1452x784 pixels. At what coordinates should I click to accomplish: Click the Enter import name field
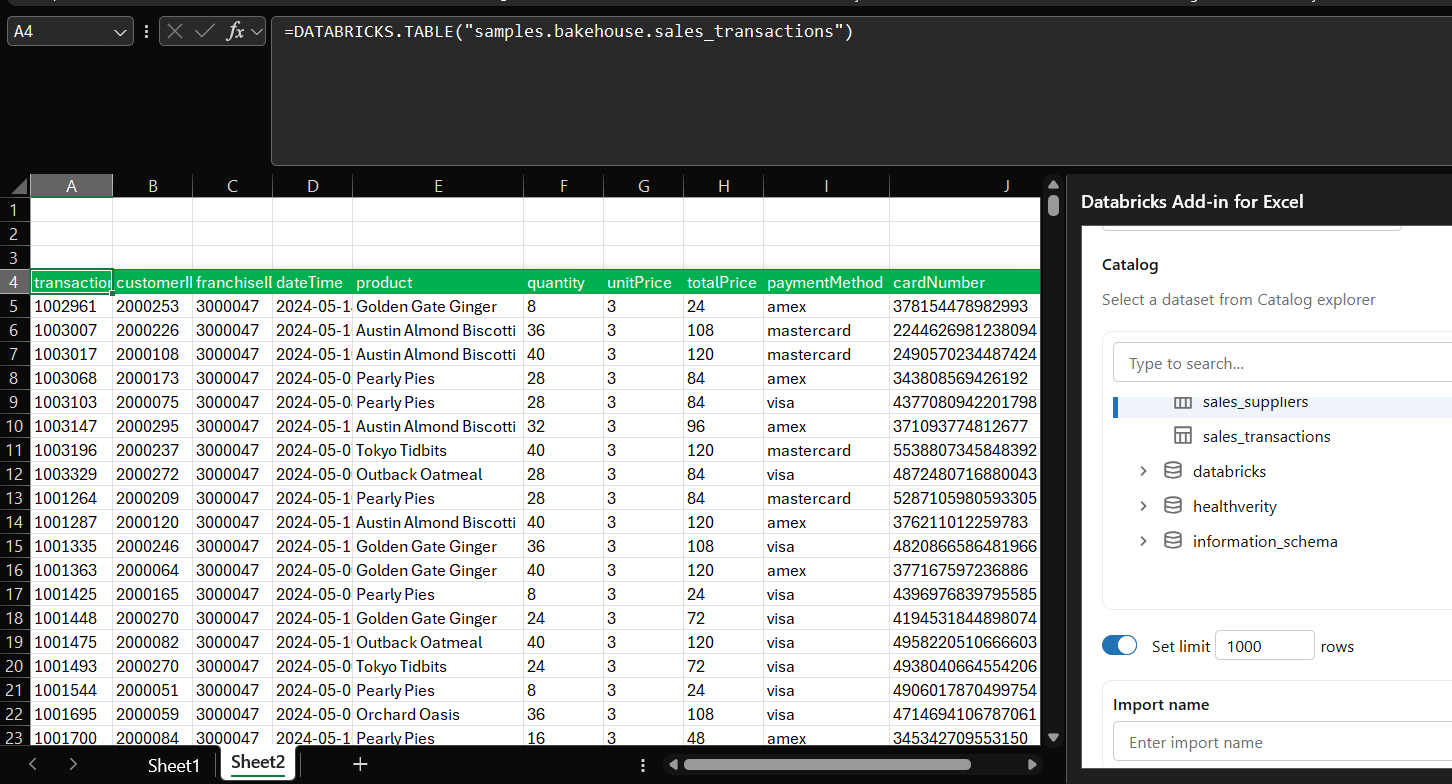[x=1283, y=742]
